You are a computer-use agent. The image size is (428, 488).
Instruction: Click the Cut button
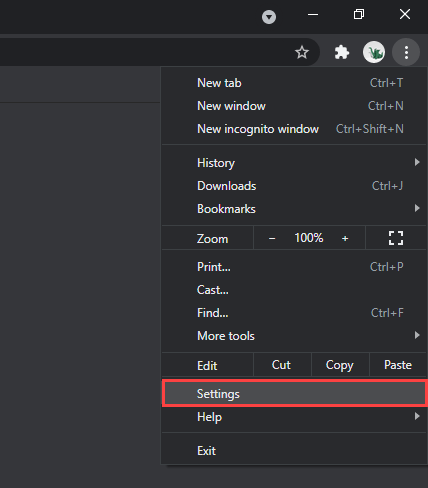point(282,365)
